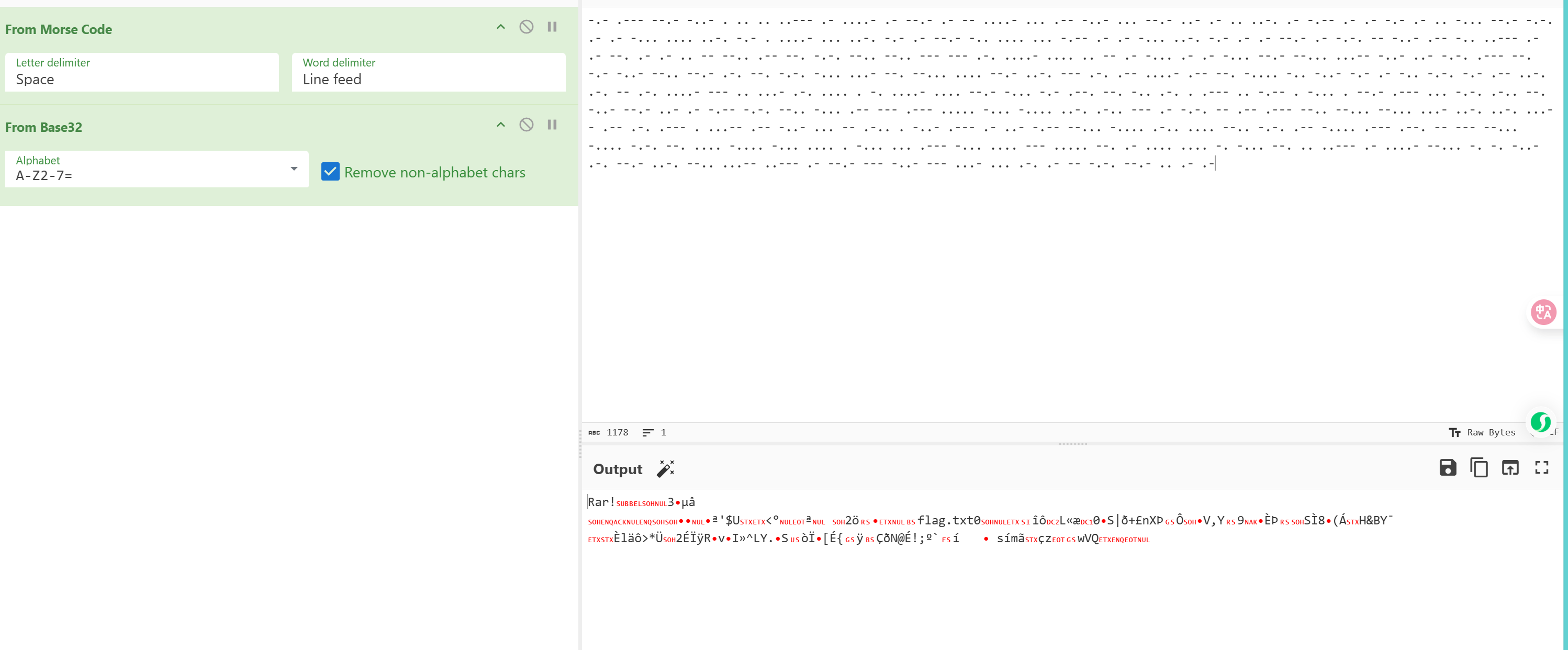Disable the From Base32 operation
Image resolution: width=1568 pixels, height=650 pixels.
(x=526, y=125)
